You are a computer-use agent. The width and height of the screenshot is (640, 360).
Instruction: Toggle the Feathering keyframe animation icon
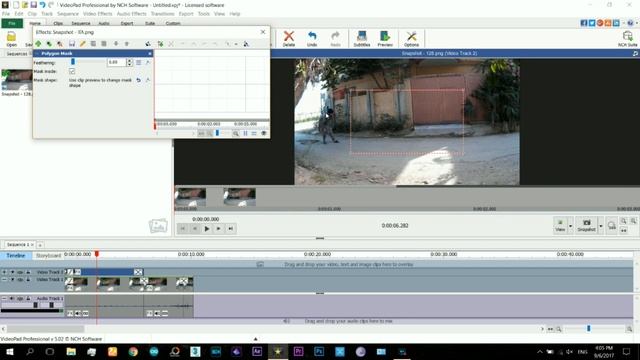pyautogui.click(x=148, y=62)
